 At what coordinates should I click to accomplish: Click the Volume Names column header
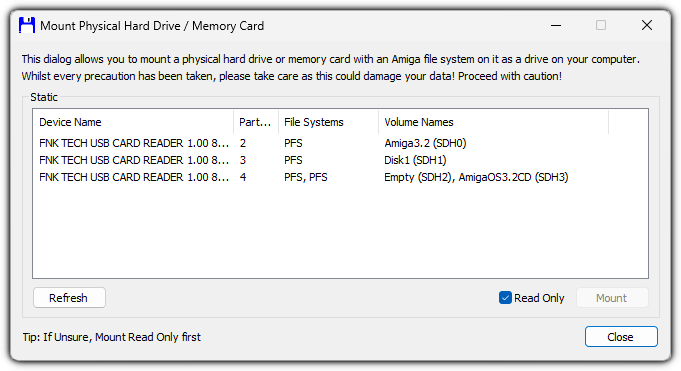(x=493, y=122)
